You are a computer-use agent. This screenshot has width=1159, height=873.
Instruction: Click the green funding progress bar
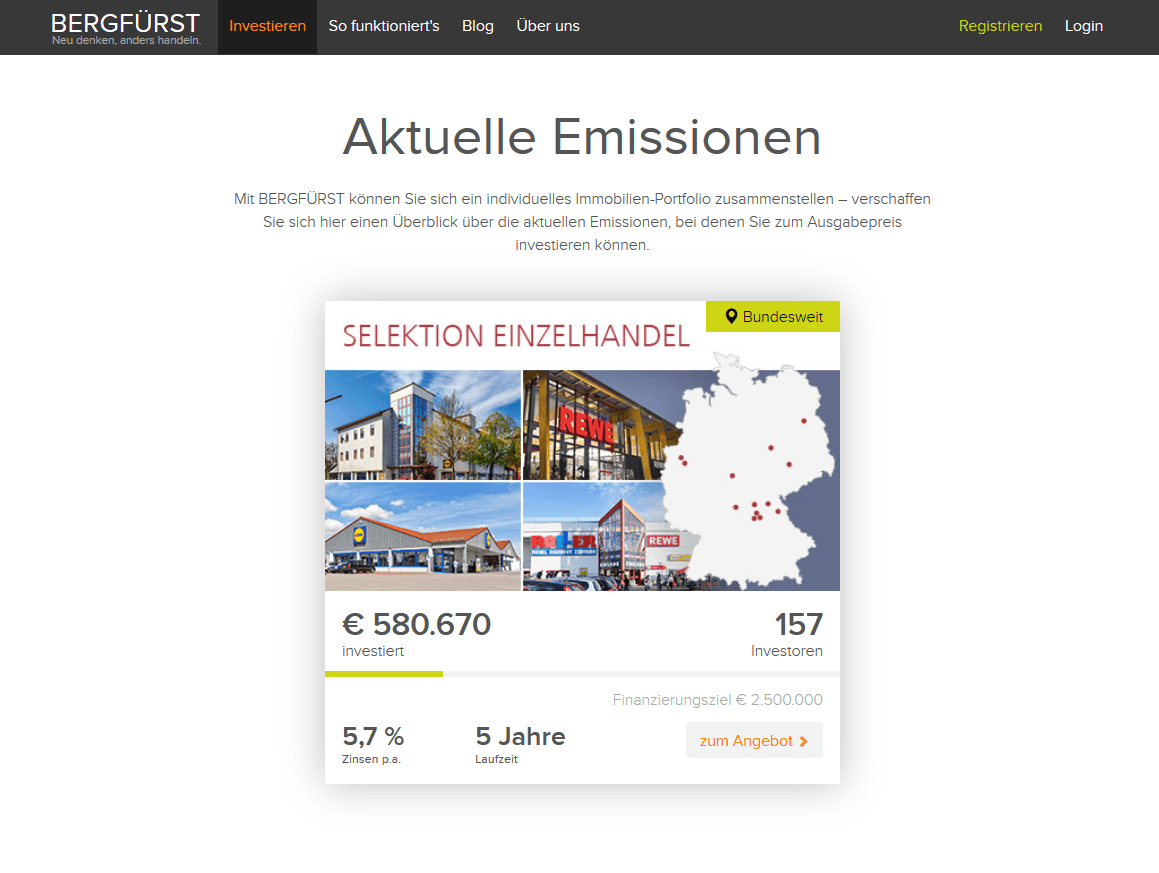(384, 674)
